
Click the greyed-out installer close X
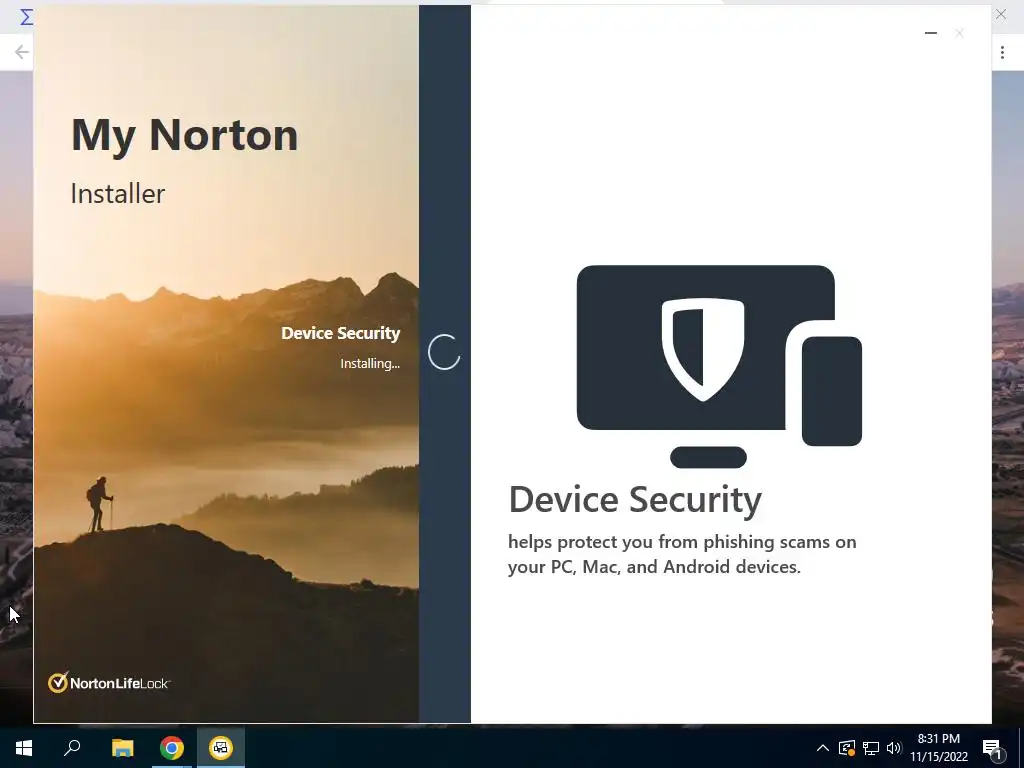(959, 33)
